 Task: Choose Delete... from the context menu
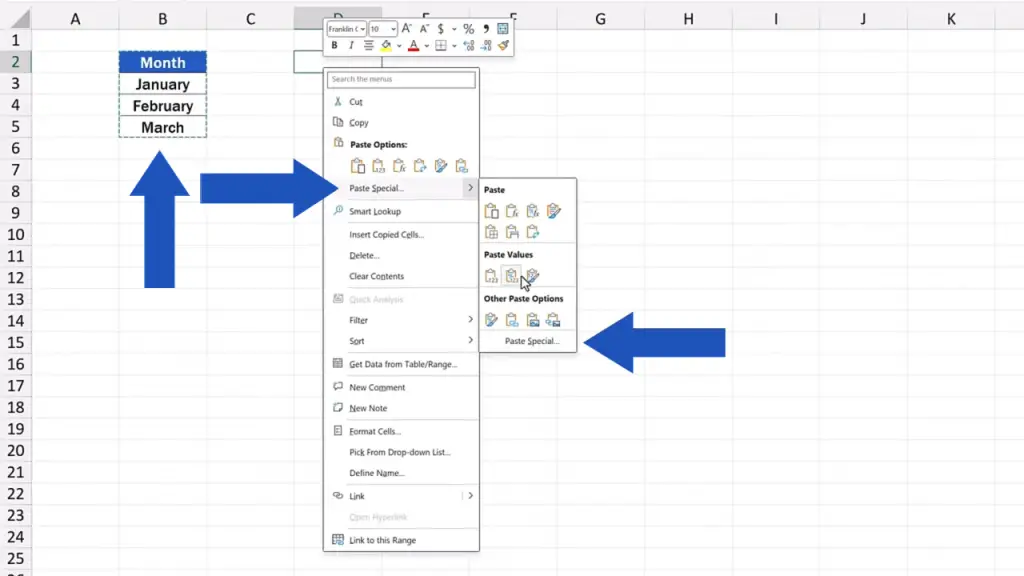click(401, 255)
